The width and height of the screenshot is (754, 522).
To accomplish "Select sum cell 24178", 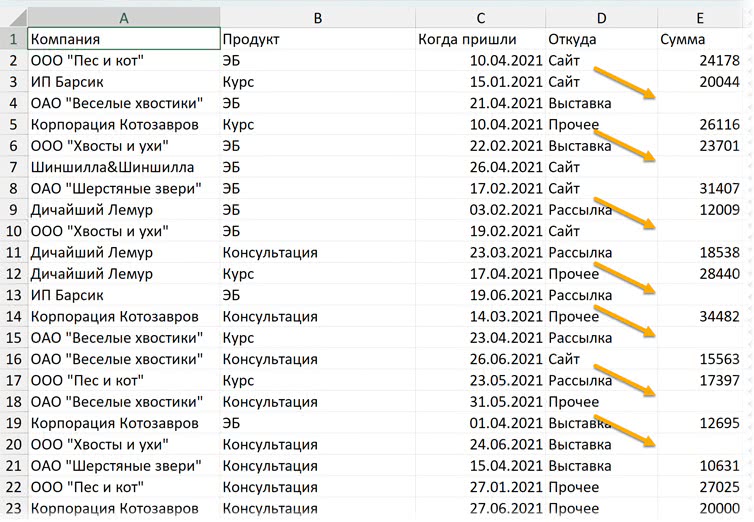I will point(700,61).
